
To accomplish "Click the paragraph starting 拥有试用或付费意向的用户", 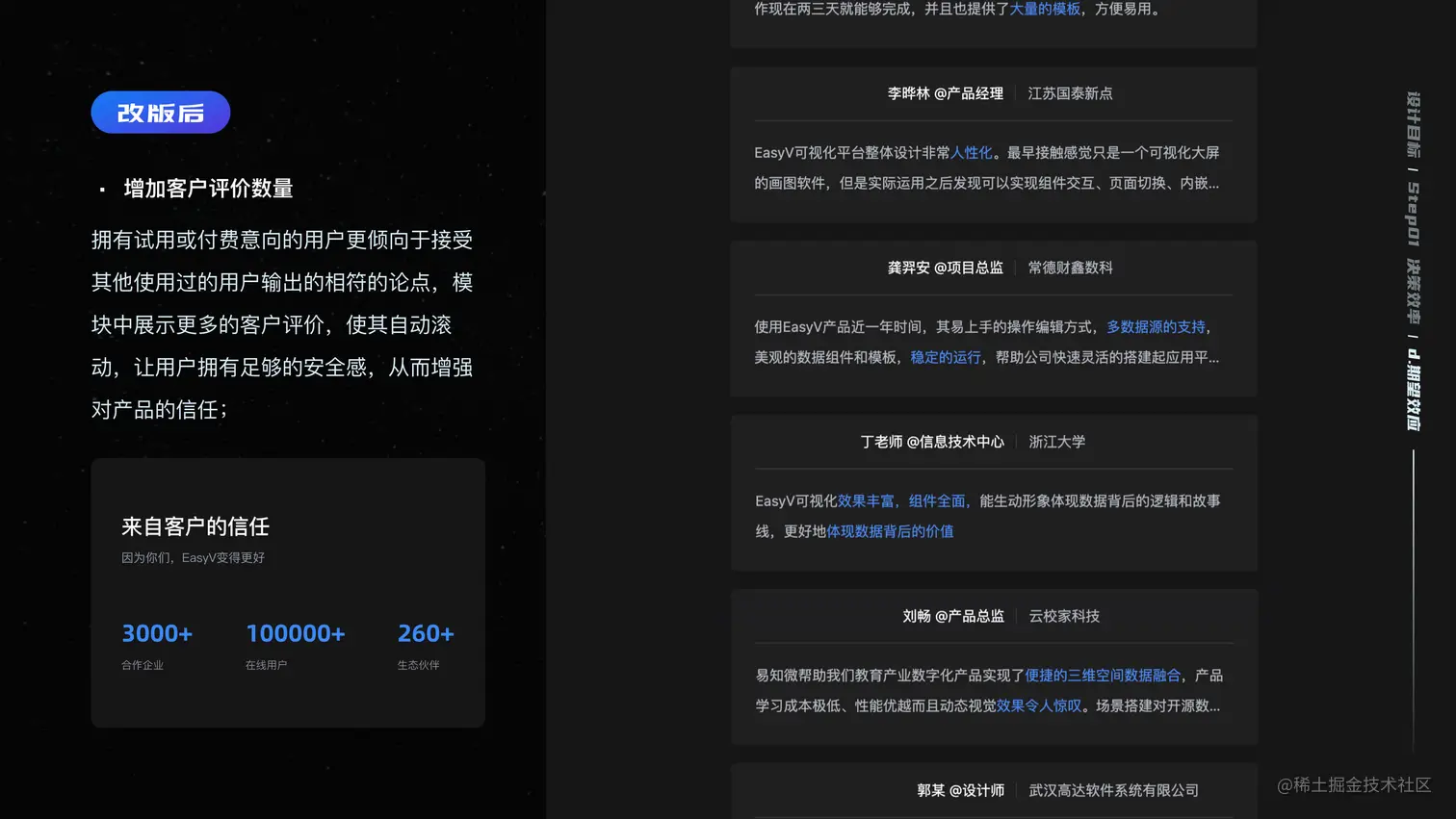I will coord(282,325).
